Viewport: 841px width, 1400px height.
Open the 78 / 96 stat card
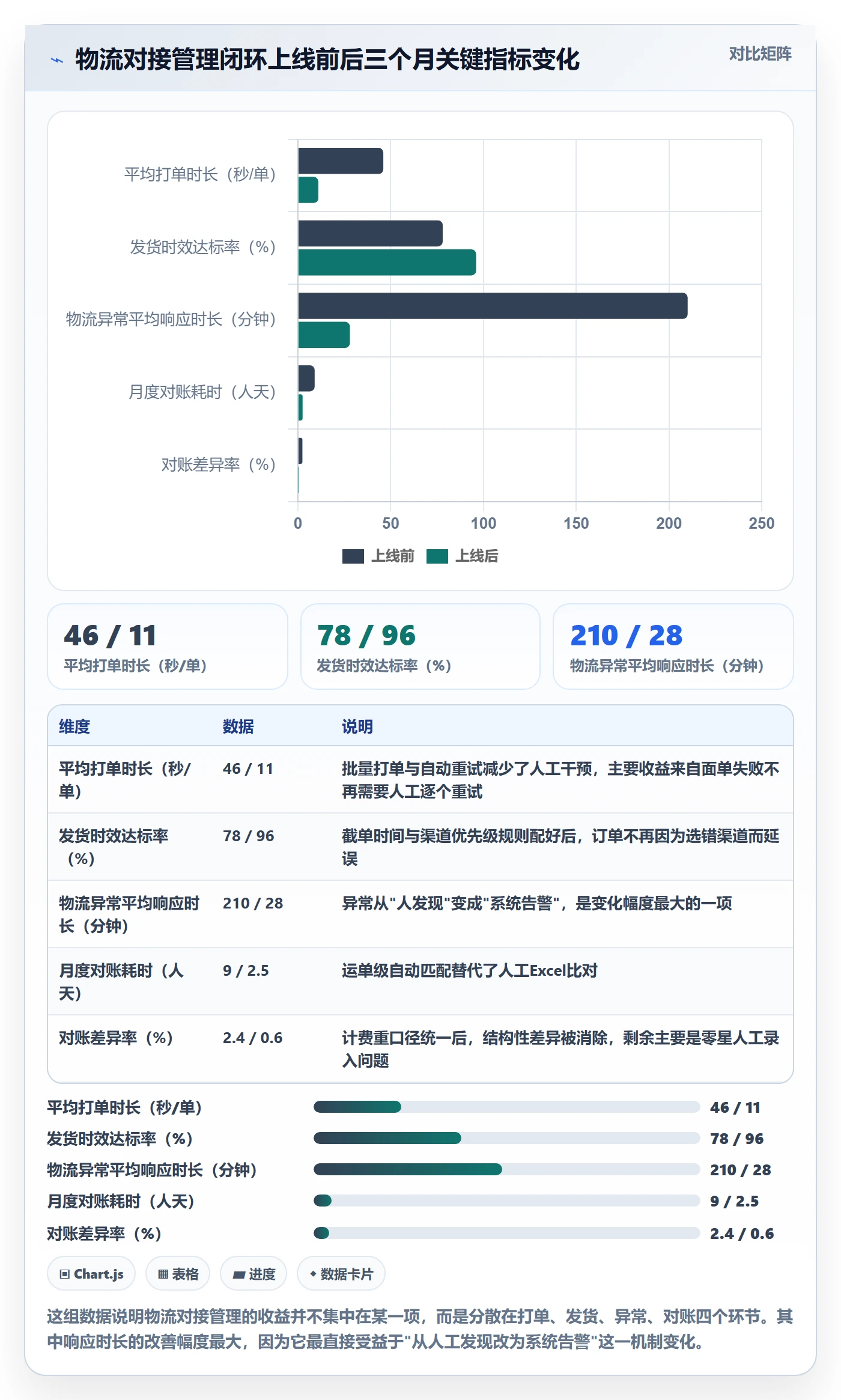pos(421,647)
